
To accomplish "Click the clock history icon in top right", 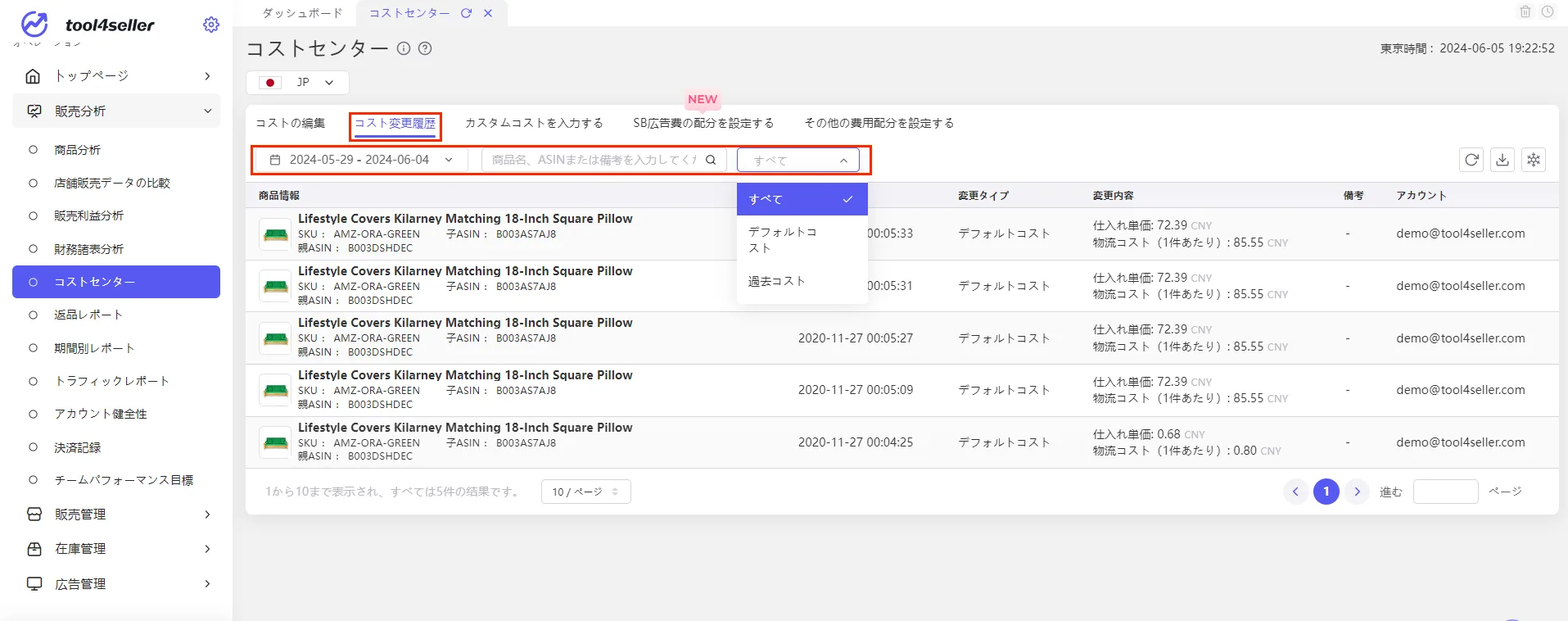I will click(x=1548, y=11).
